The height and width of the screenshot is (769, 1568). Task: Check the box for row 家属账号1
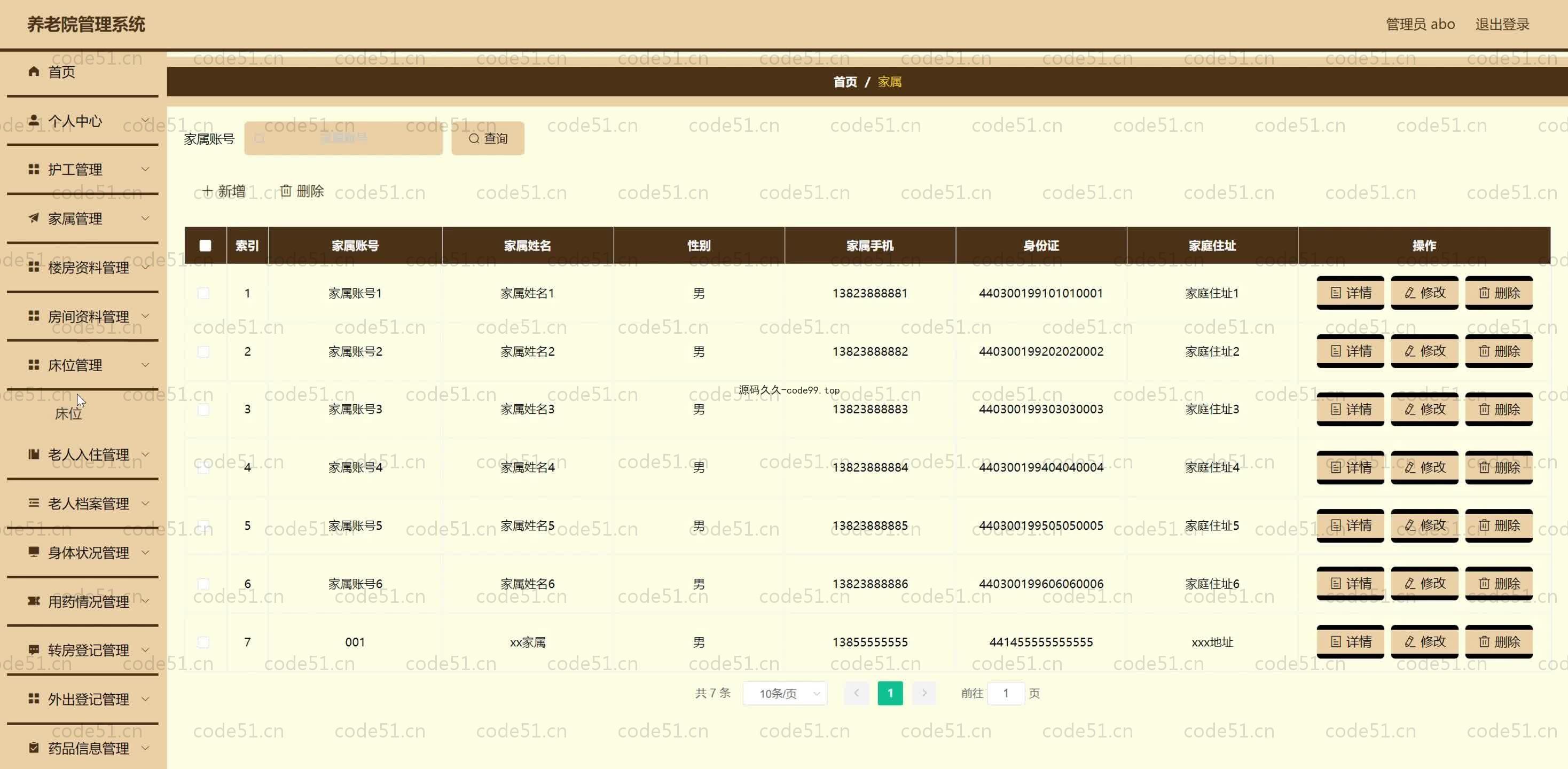[204, 293]
